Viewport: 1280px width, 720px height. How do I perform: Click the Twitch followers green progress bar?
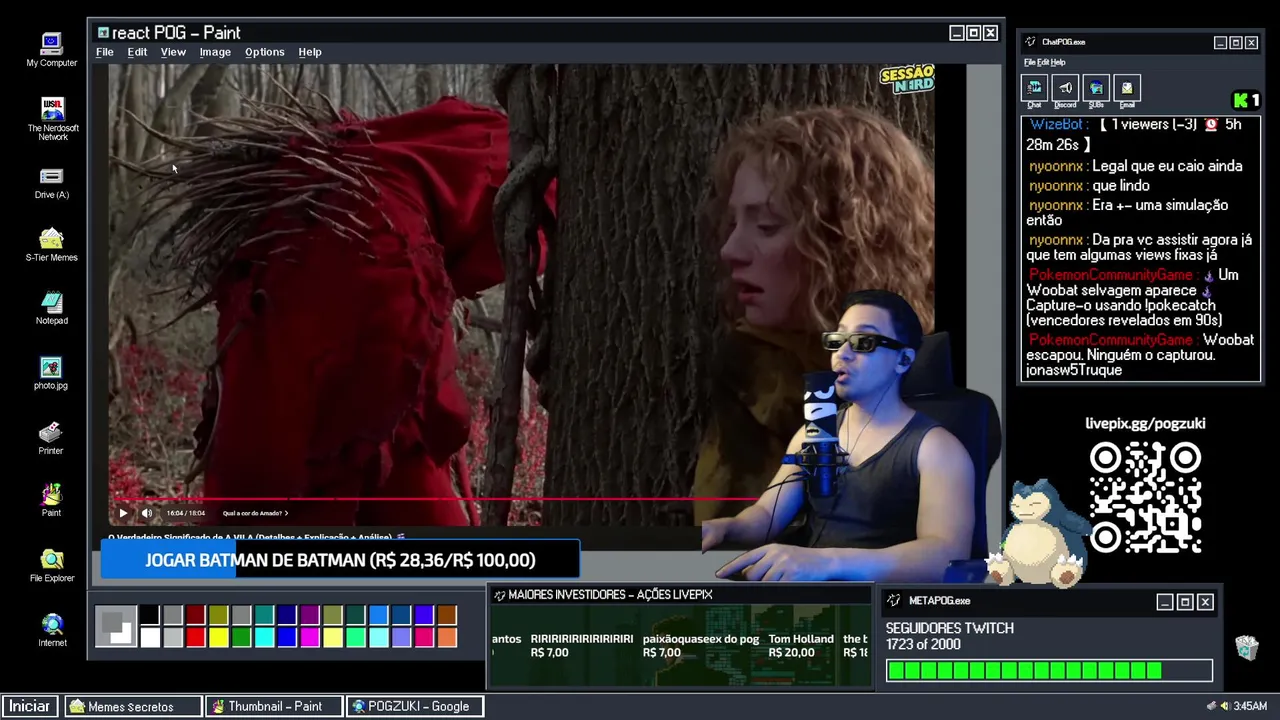[x=1048, y=671]
